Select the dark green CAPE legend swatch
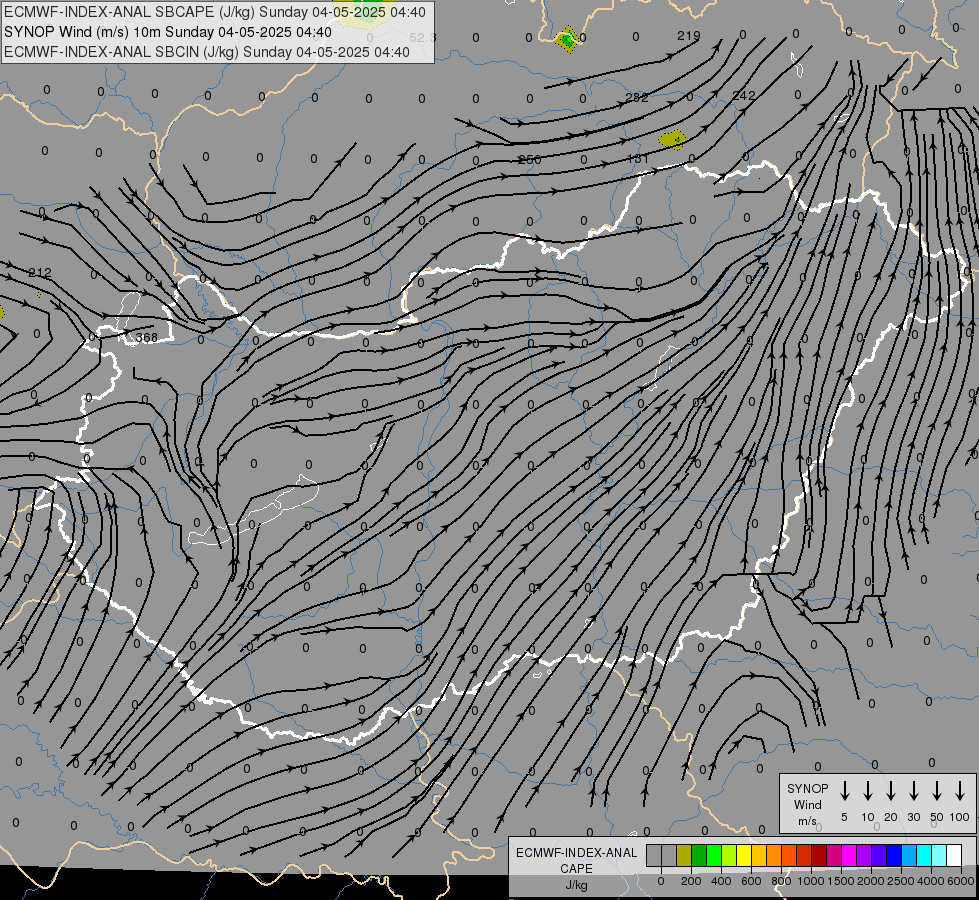The height and width of the screenshot is (900, 979). (x=699, y=855)
